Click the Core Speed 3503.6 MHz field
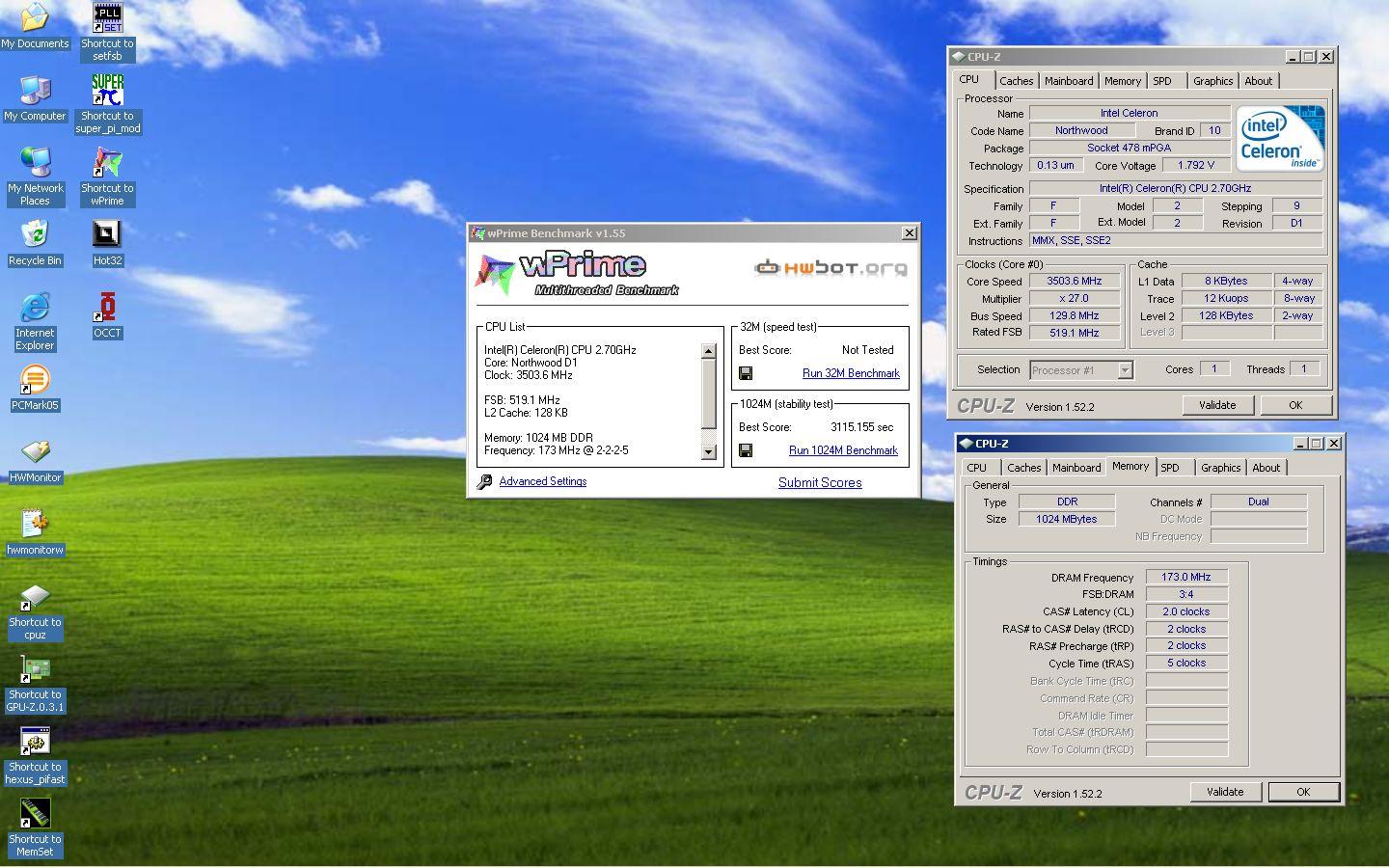Viewport: 1389px width, 868px height. tap(1074, 282)
